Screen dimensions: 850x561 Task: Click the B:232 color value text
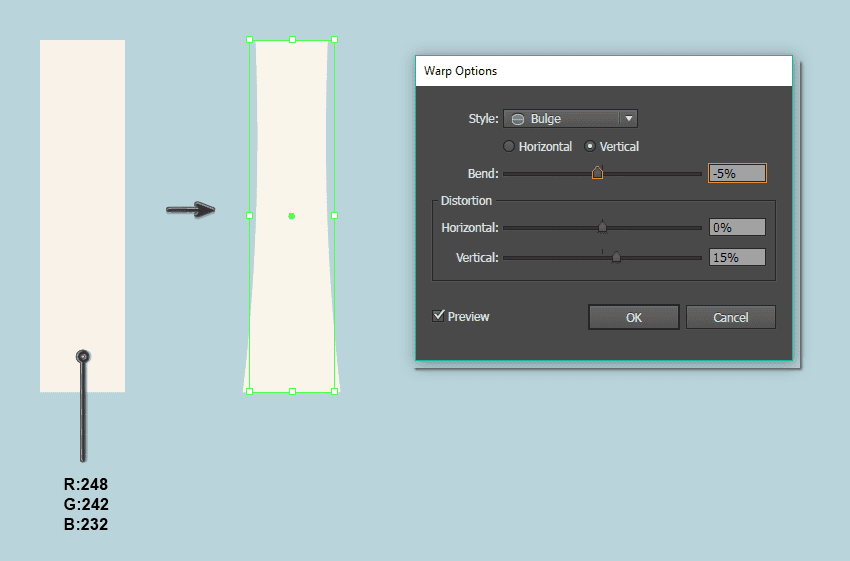click(86, 524)
